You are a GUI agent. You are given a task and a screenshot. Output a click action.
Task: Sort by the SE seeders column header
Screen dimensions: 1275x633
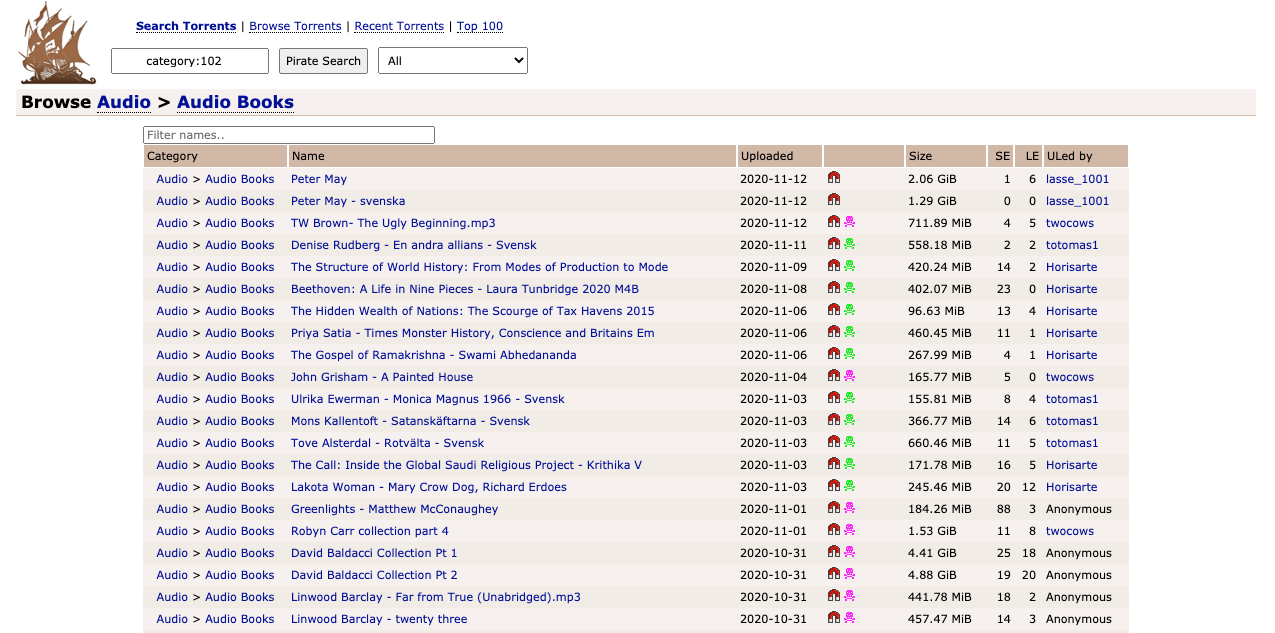coord(1003,156)
